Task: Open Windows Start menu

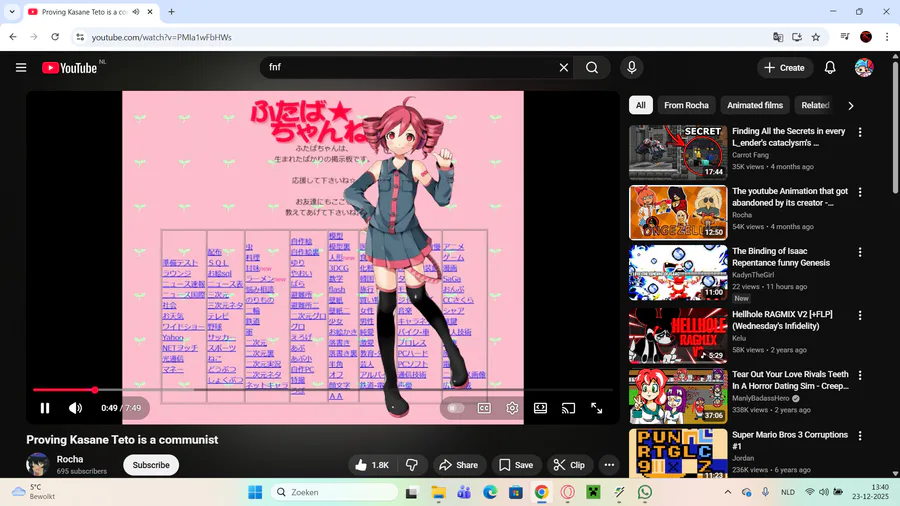Action: click(x=255, y=492)
